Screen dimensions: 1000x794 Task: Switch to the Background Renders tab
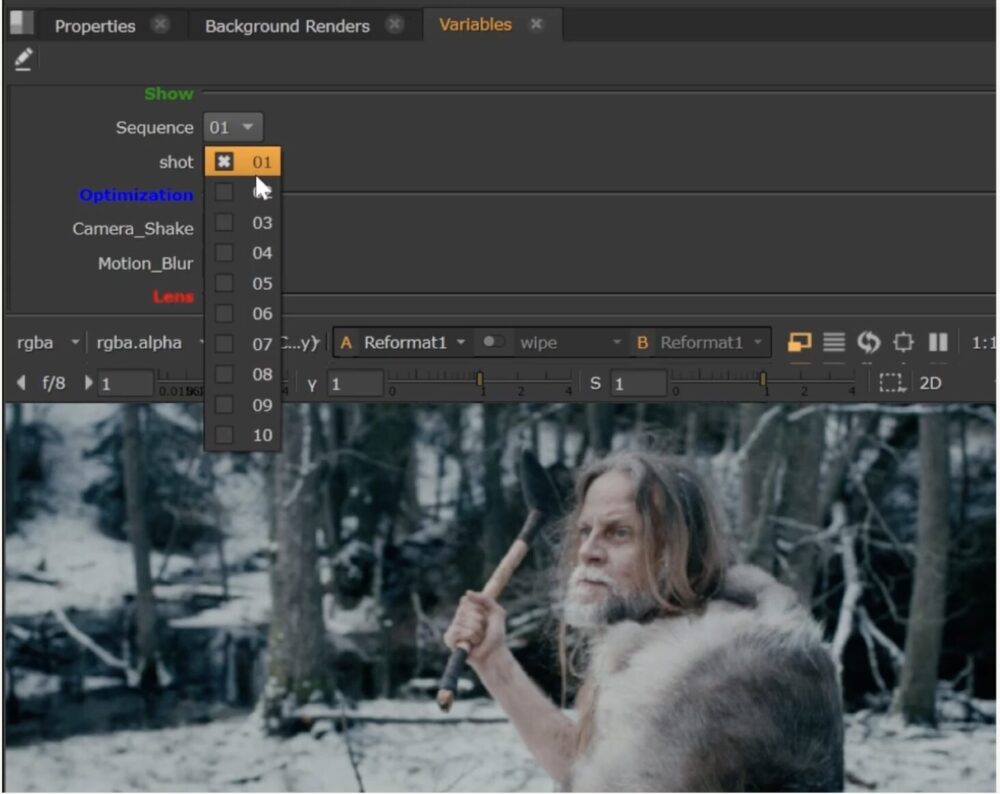click(x=287, y=26)
